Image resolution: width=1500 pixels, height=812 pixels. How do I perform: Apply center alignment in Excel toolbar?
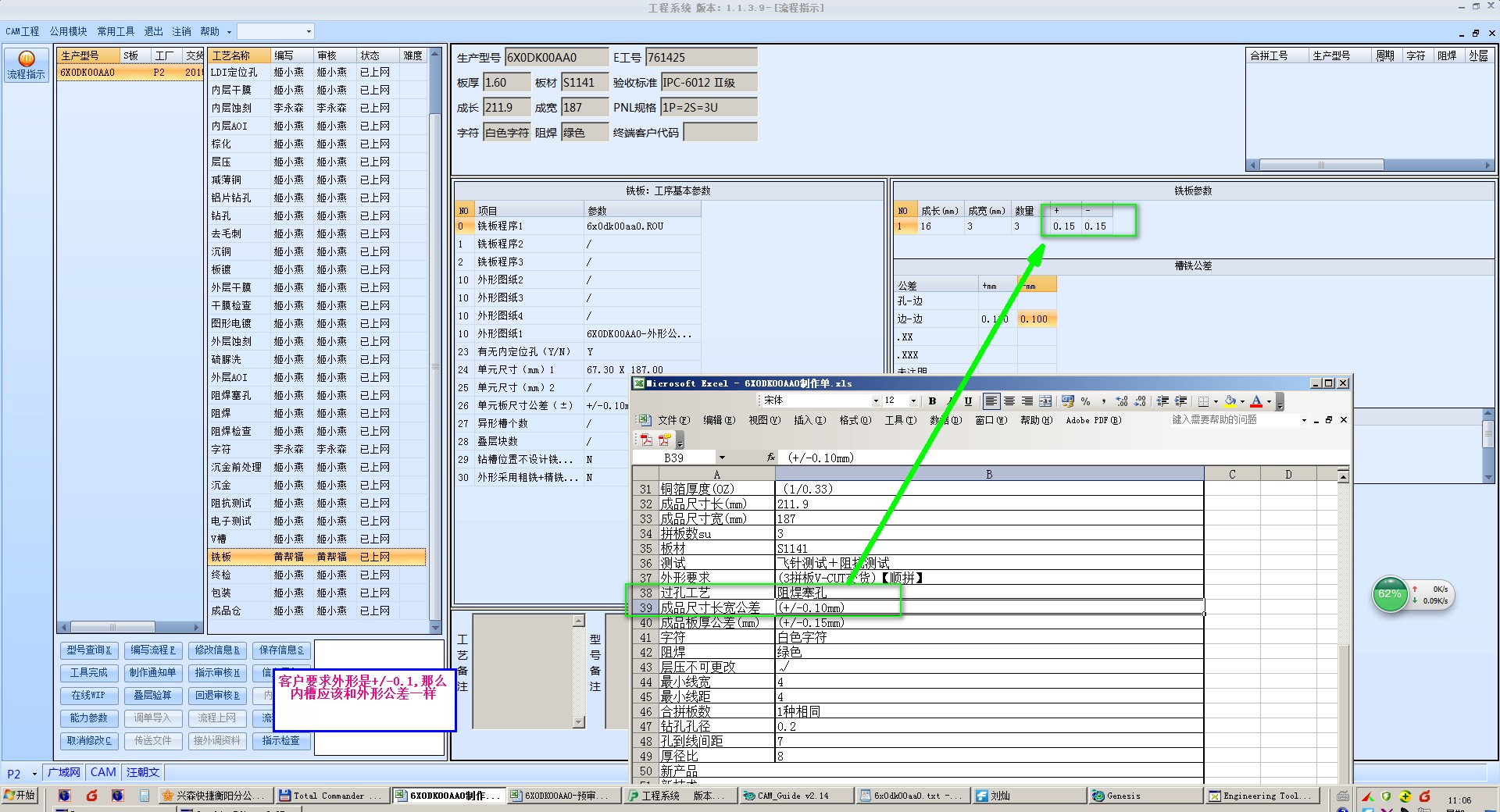(1009, 401)
